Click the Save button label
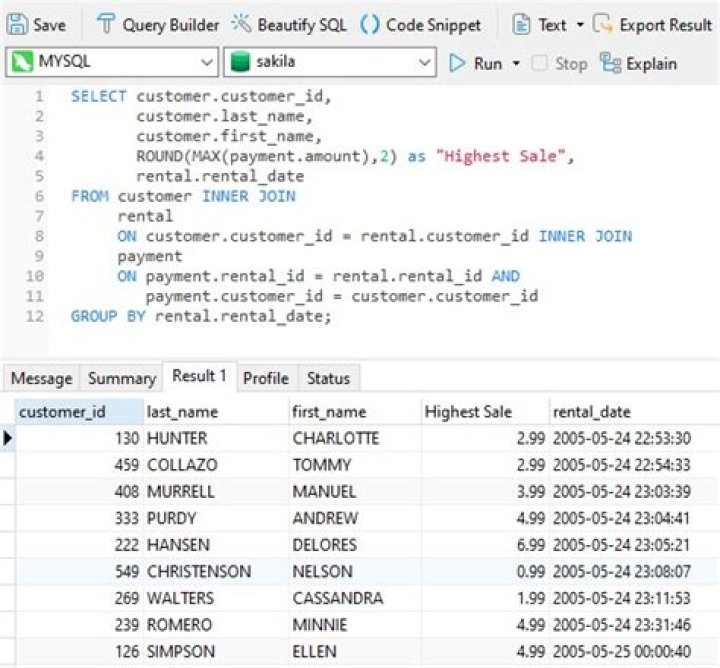The height and width of the screenshot is (668, 720). (x=50, y=25)
